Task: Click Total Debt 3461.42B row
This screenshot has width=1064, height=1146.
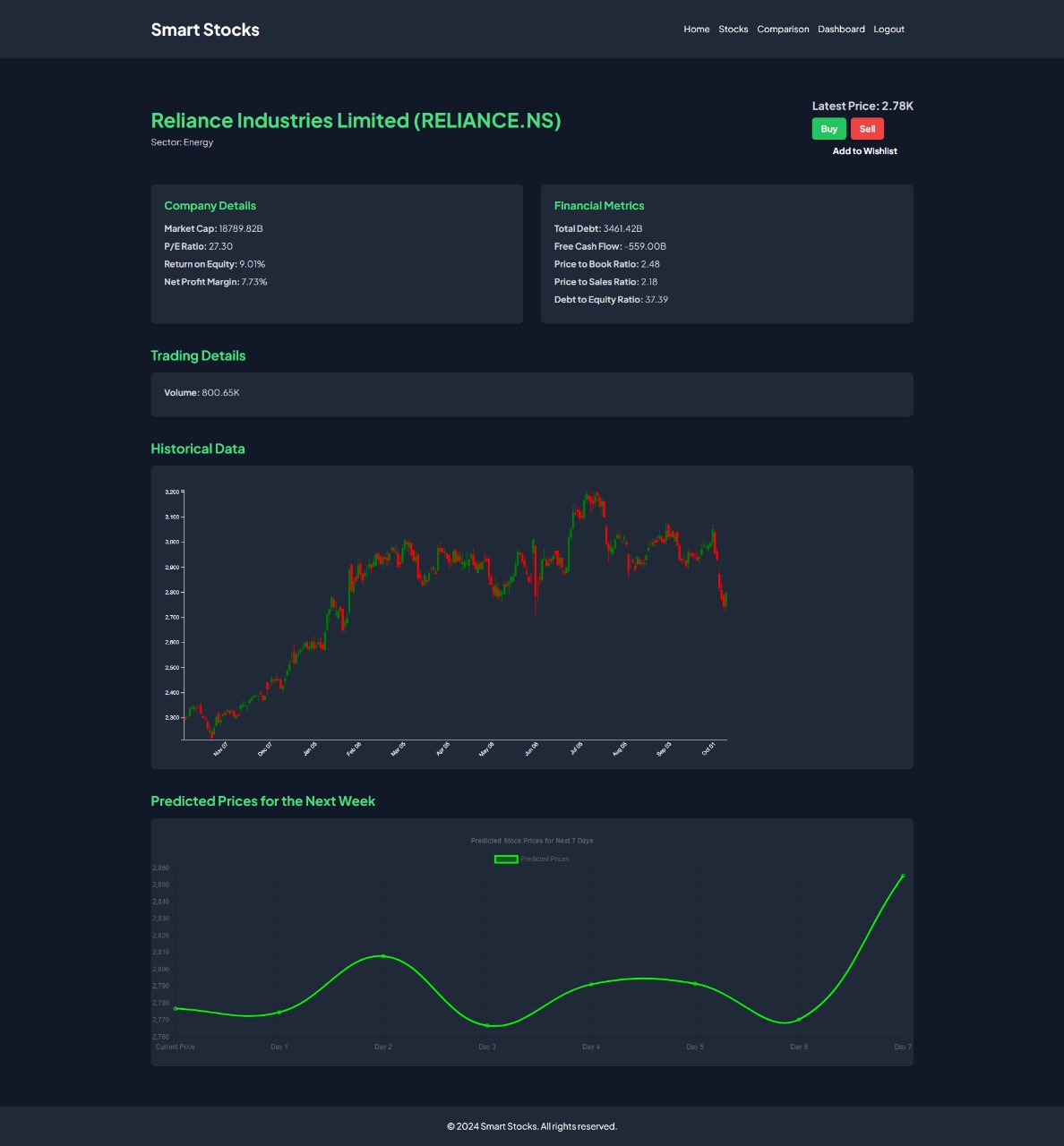Action: (598, 228)
